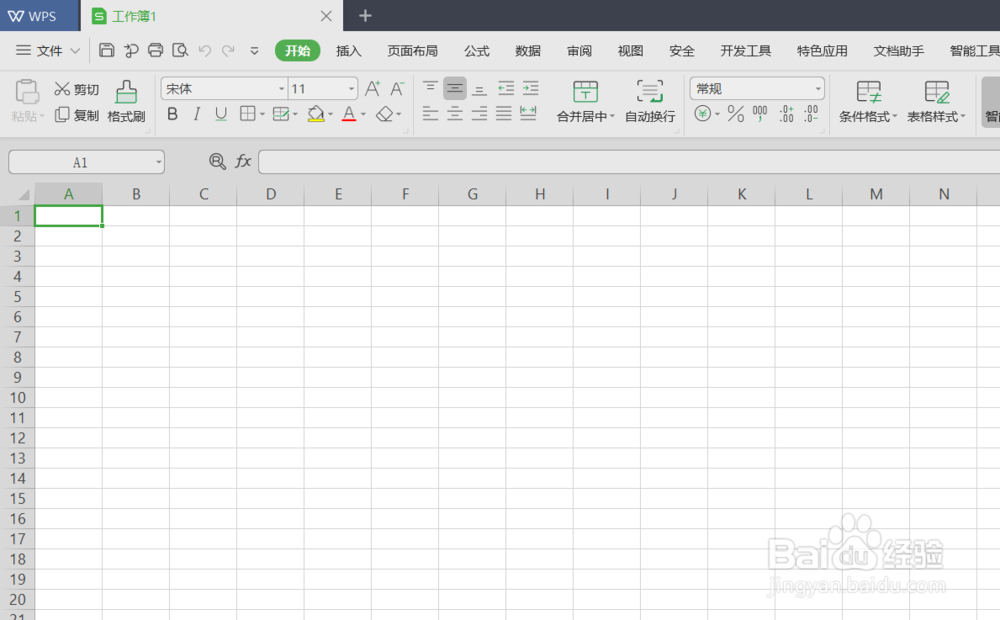
Task: Expand the Name Box dropdown arrow
Action: (158, 163)
